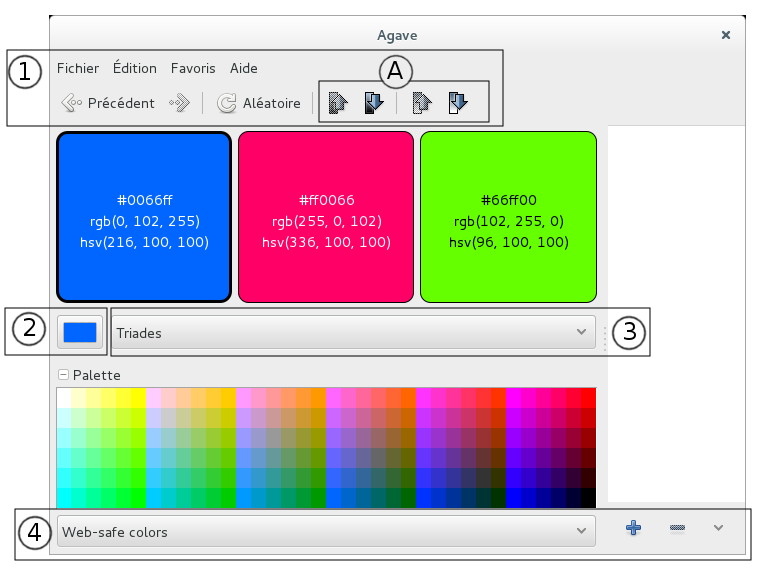The height and width of the screenshot is (577, 757).
Task: Collapse the Palette section expander
Action: tap(64, 375)
